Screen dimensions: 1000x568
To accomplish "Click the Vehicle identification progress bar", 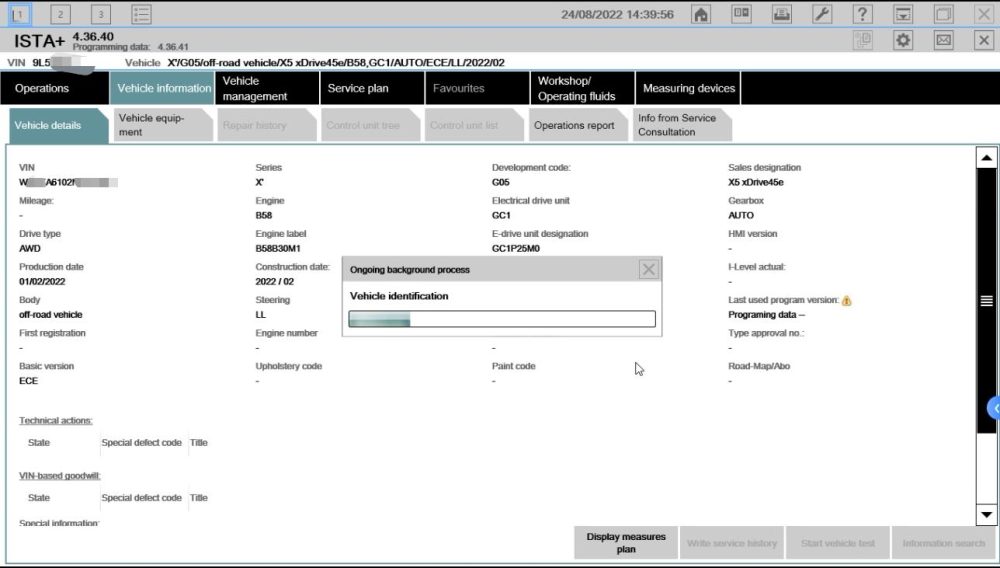I will pos(502,319).
